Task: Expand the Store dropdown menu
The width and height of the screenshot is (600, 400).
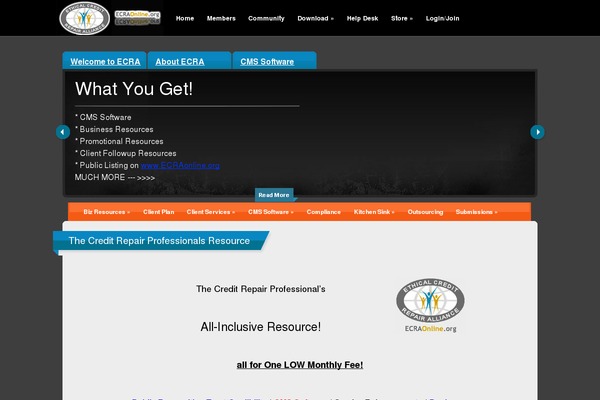Action: 402,18
